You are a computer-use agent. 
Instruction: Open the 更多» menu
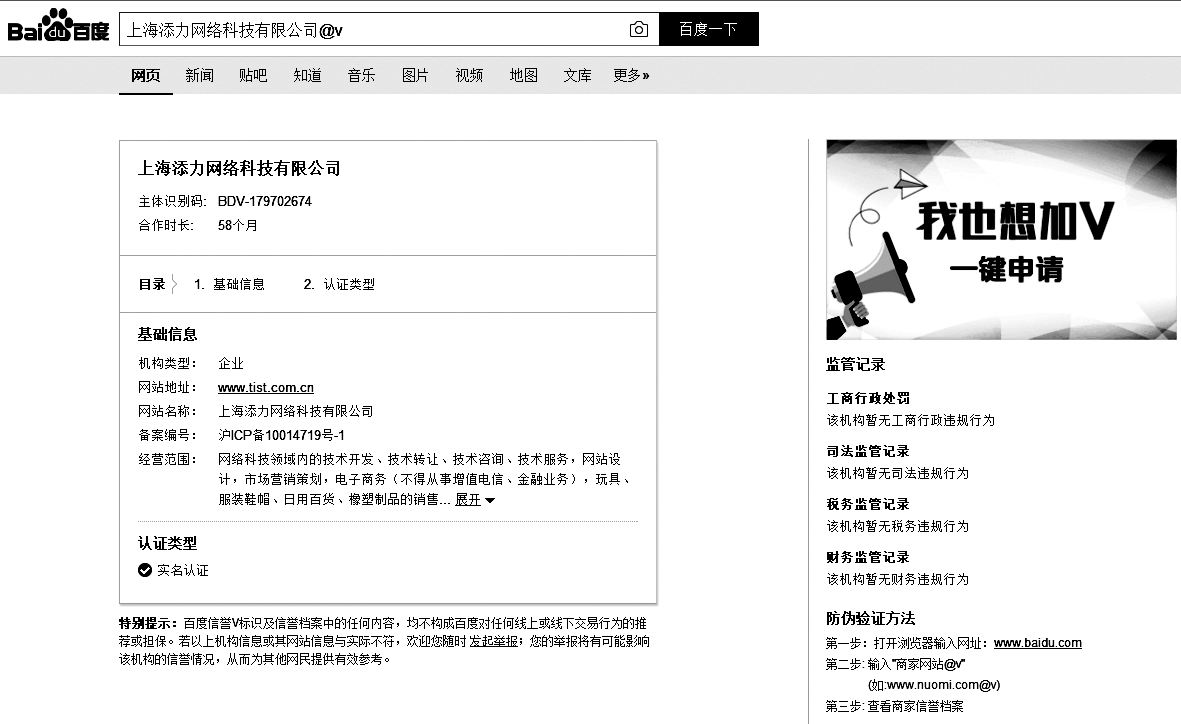[631, 75]
